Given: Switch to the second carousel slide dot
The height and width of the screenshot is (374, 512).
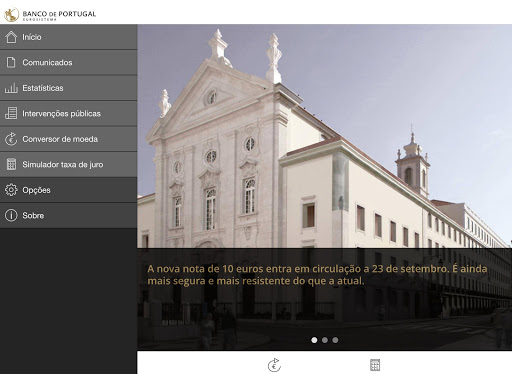Looking at the screenshot, I should 325,340.
